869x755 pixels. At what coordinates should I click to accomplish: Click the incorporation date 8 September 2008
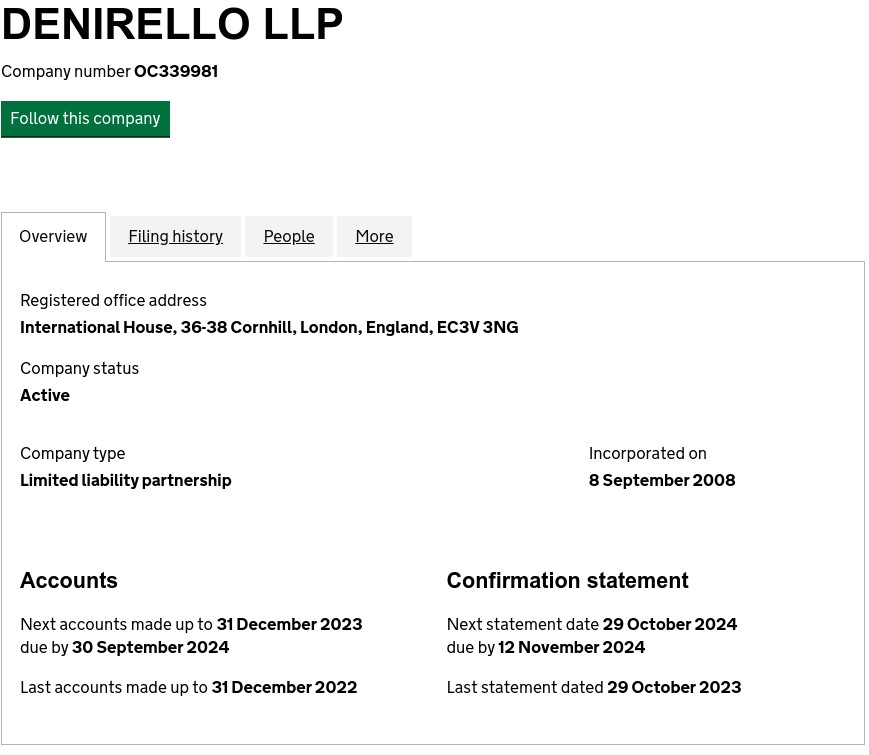[x=662, y=481]
